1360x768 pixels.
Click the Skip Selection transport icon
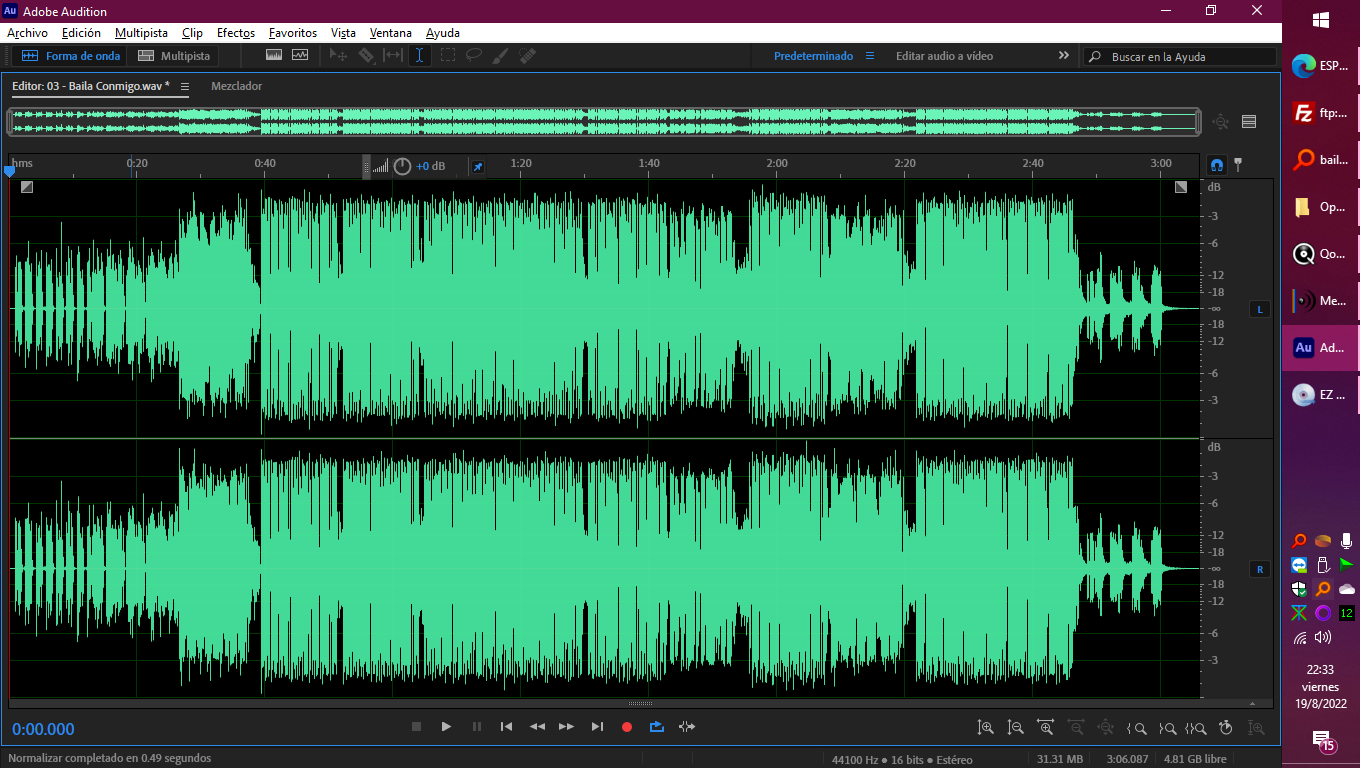(687, 727)
